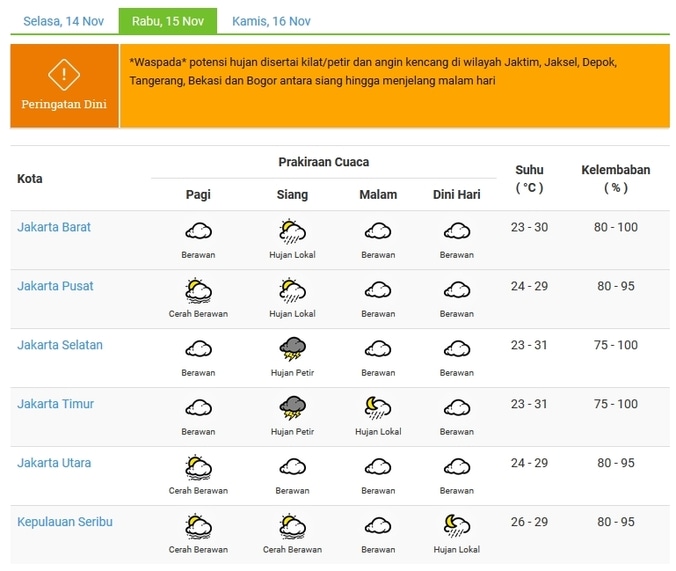Viewport: 676px width, 571px height.
Task: Open the Jakarta Barat city link
Action: (x=54, y=227)
